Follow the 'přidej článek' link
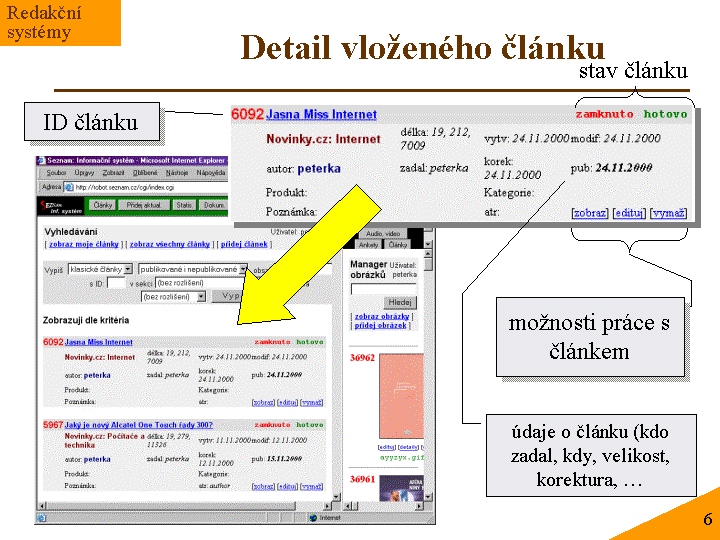The image size is (720, 540). tap(244, 244)
